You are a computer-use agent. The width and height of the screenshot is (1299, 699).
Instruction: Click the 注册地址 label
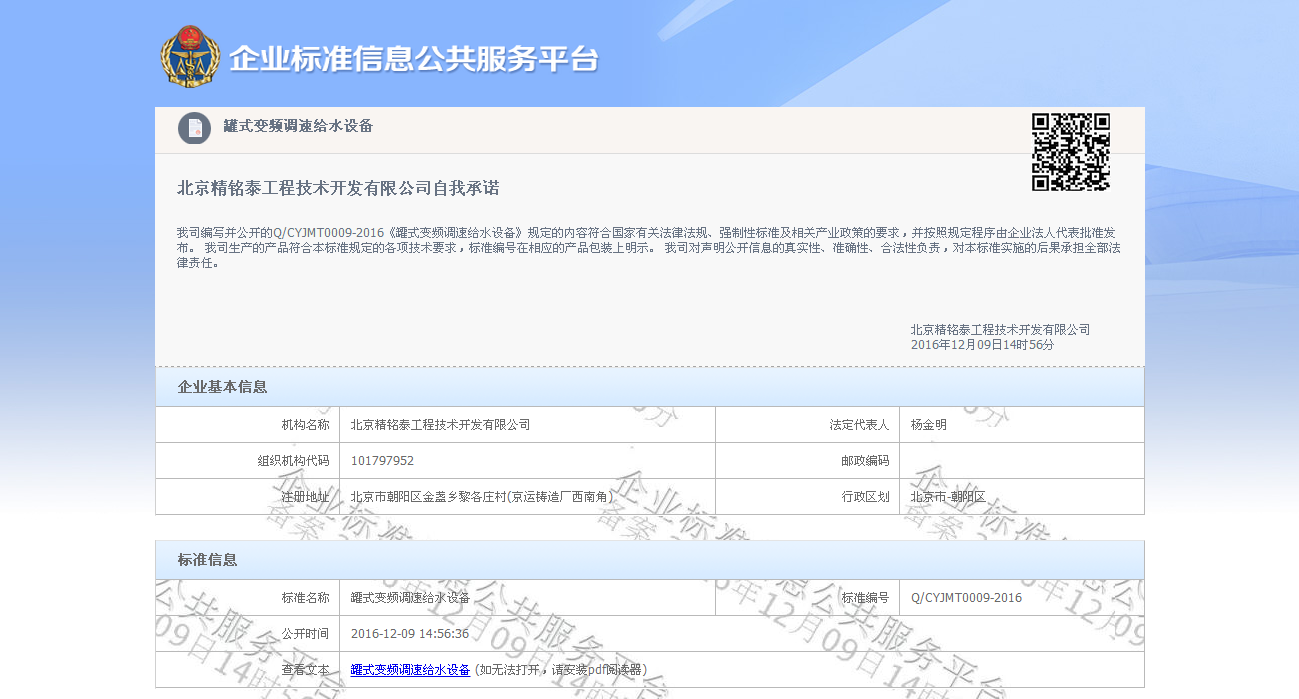click(305, 497)
